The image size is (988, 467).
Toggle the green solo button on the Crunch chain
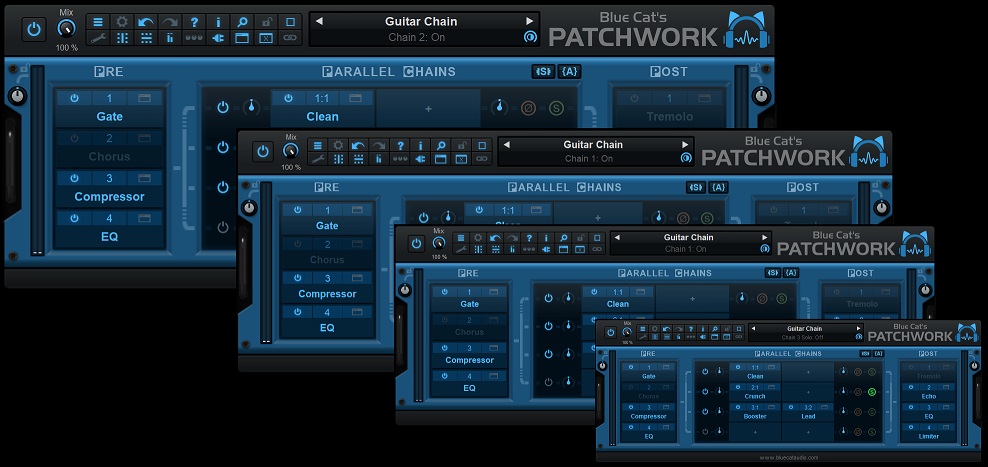pyautogui.click(x=871, y=392)
